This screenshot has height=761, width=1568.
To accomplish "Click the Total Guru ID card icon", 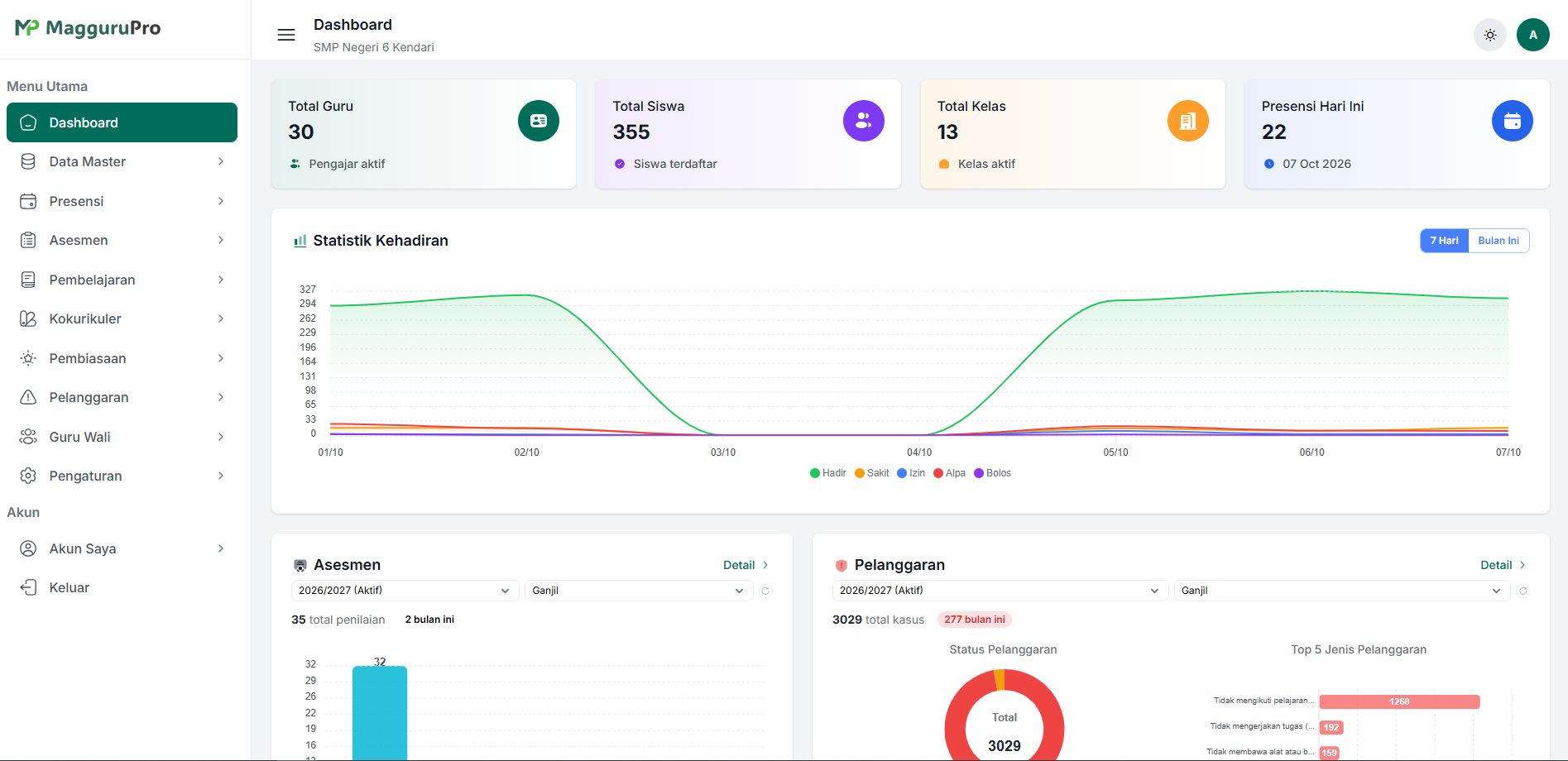I will pos(539,121).
